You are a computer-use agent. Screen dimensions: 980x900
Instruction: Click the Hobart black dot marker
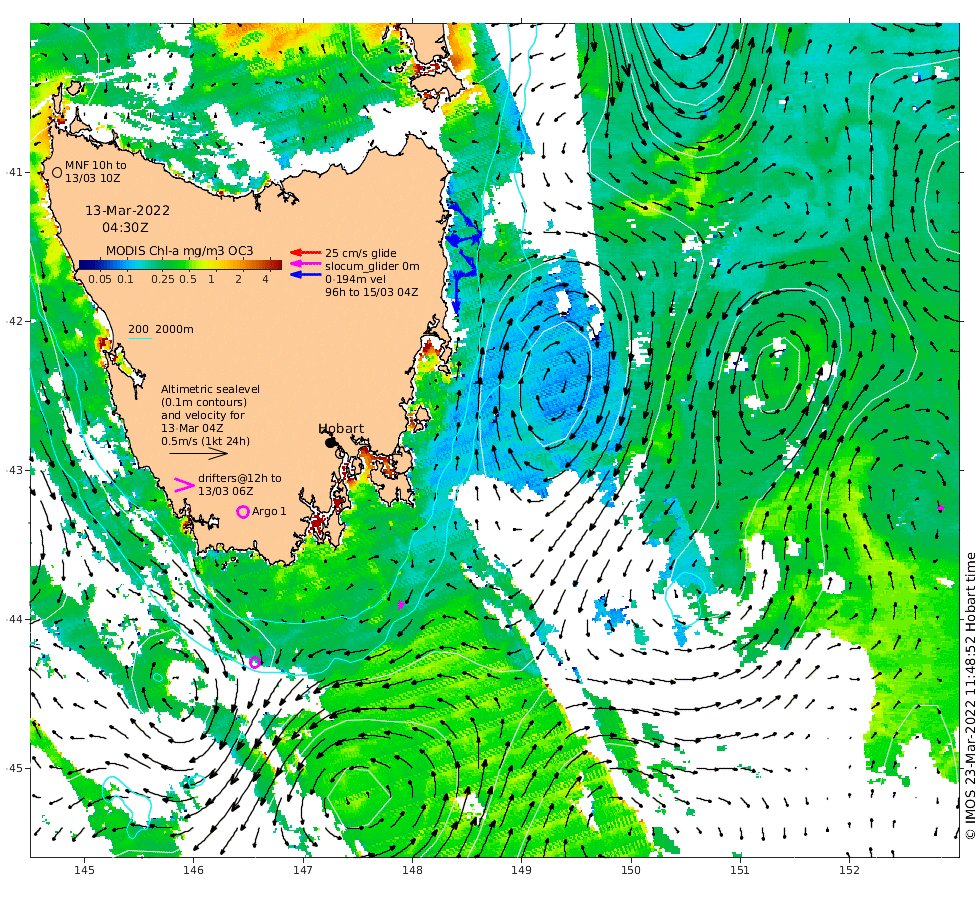[x=331, y=442]
